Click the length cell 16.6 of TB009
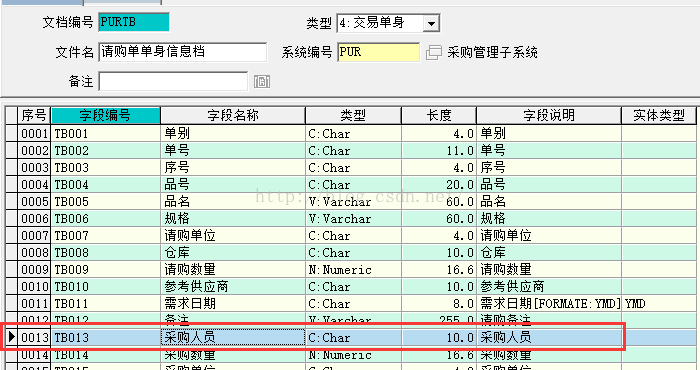 (x=439, y=269)
